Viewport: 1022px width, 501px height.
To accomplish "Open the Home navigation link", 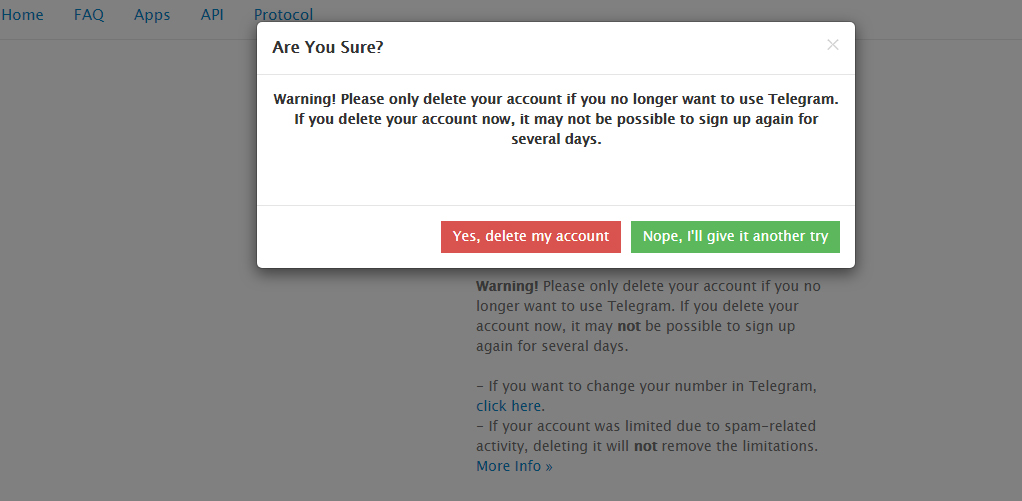I will tap(22, 14).
